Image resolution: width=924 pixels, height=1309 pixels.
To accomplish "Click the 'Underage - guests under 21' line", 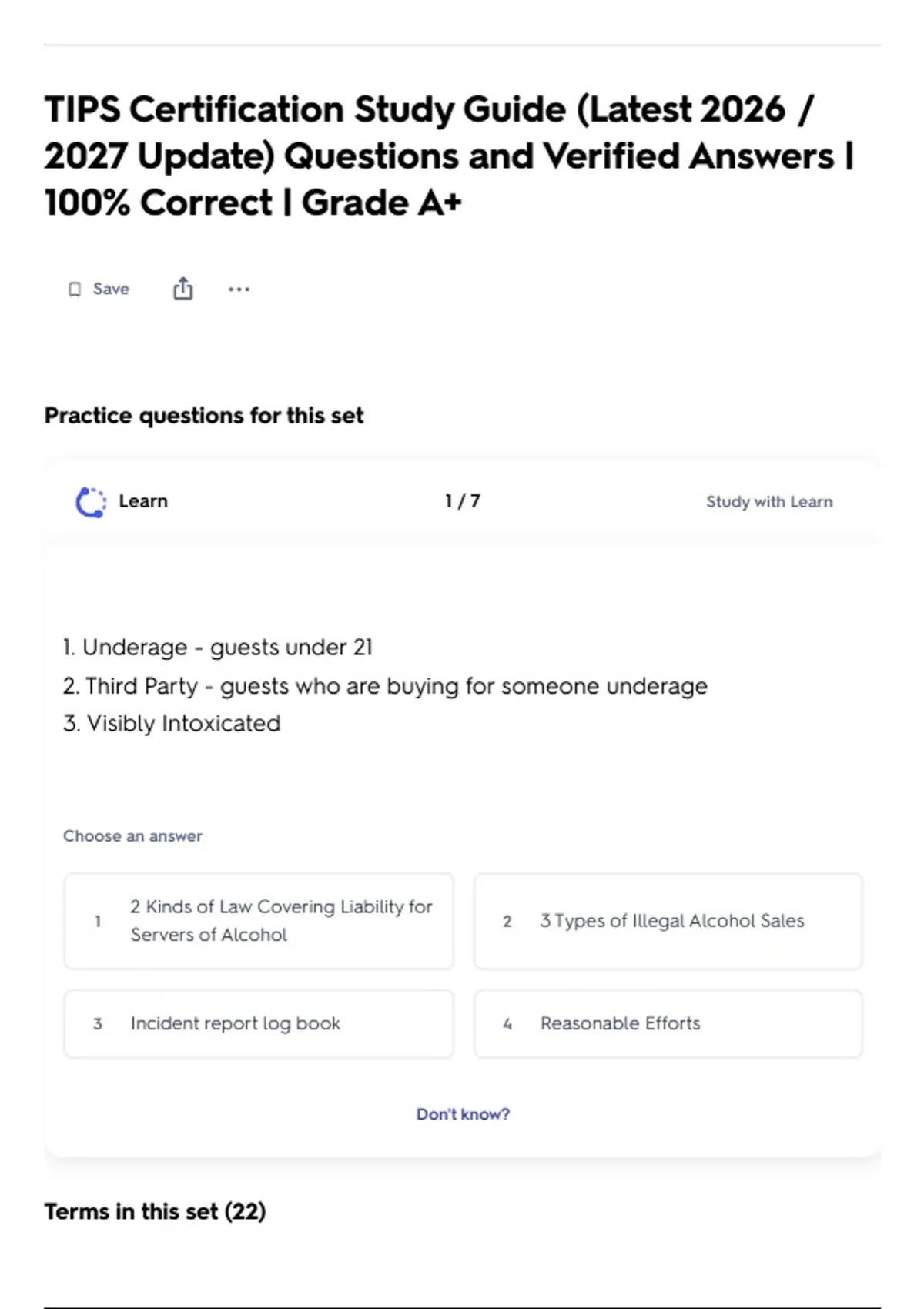I will (x=218, y=648).
